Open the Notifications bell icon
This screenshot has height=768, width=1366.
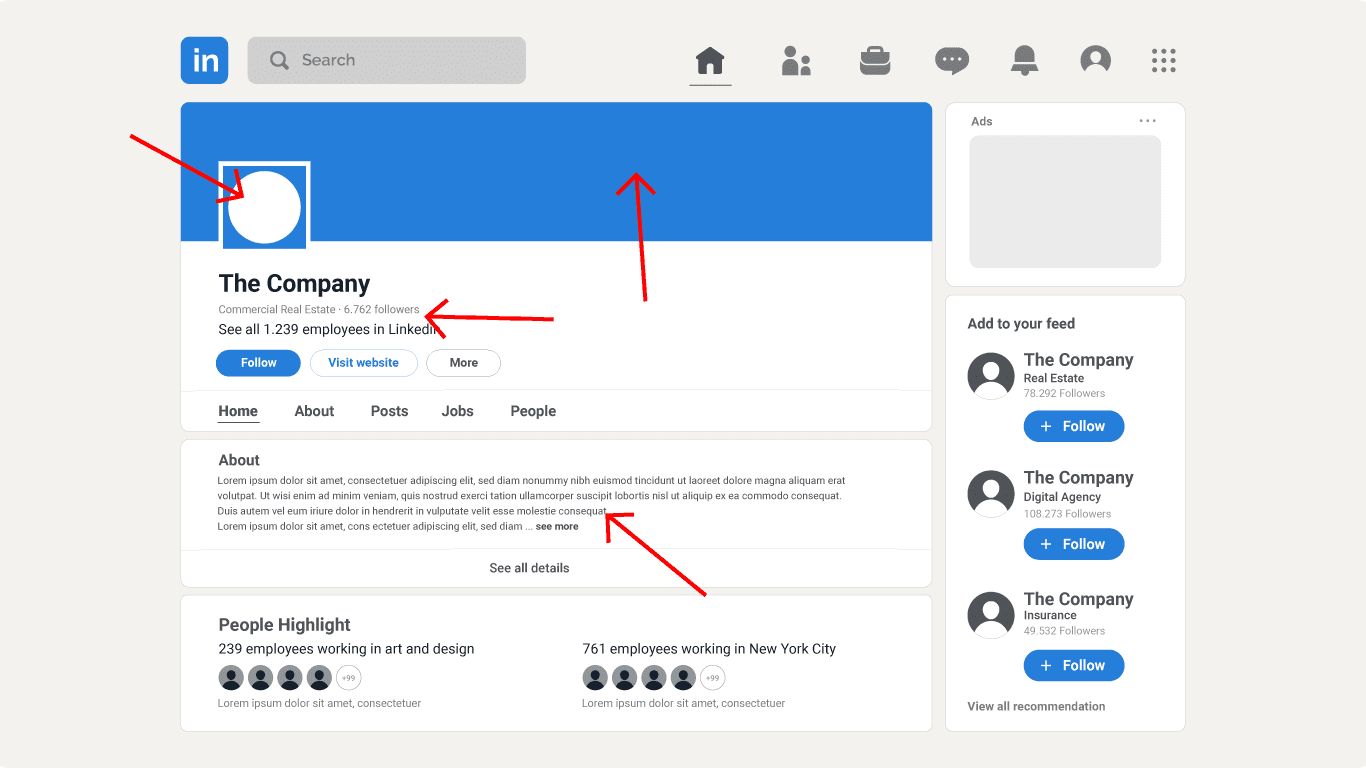pos(1024,60)
